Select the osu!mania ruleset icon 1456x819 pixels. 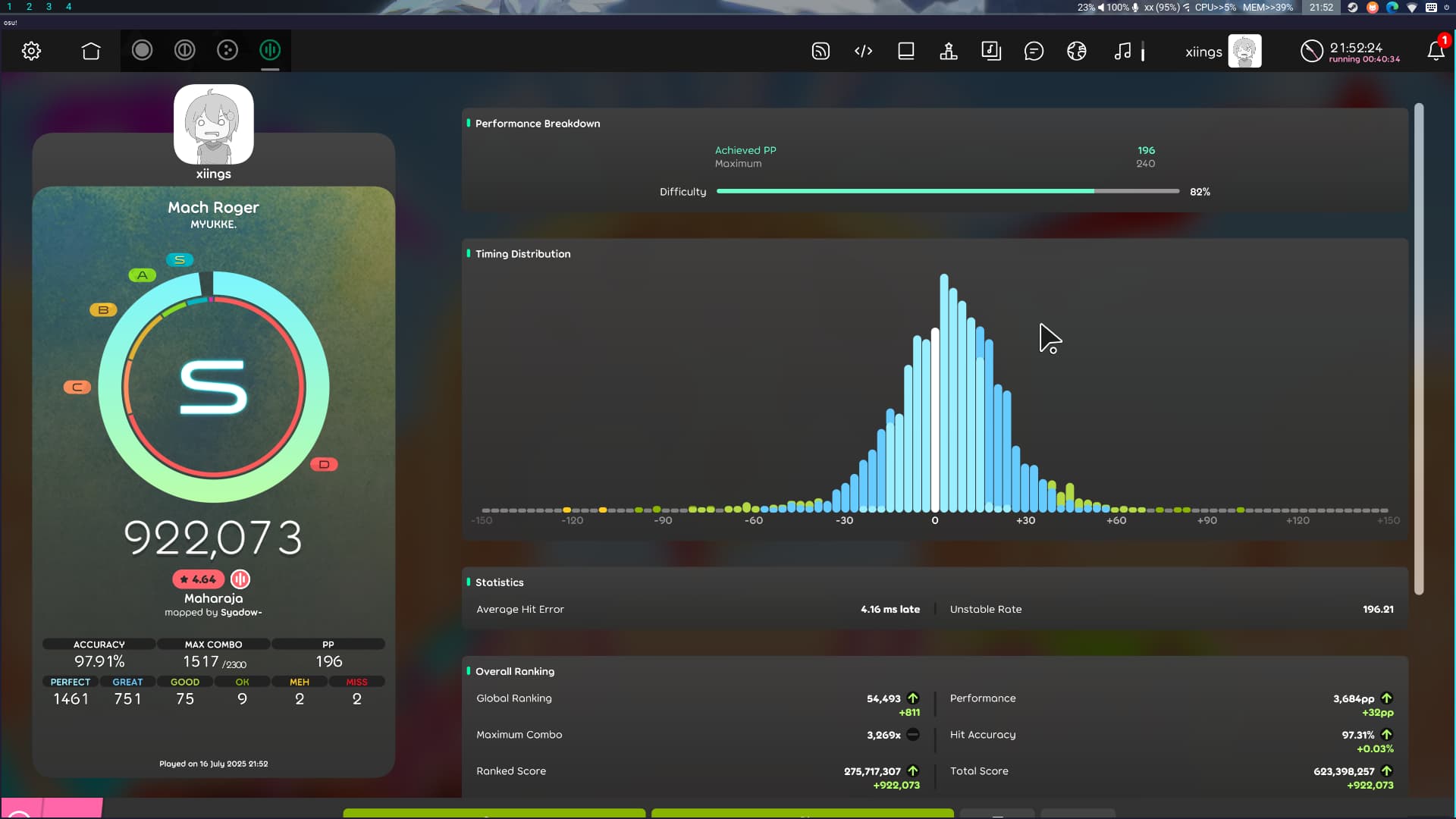[270, 50]
